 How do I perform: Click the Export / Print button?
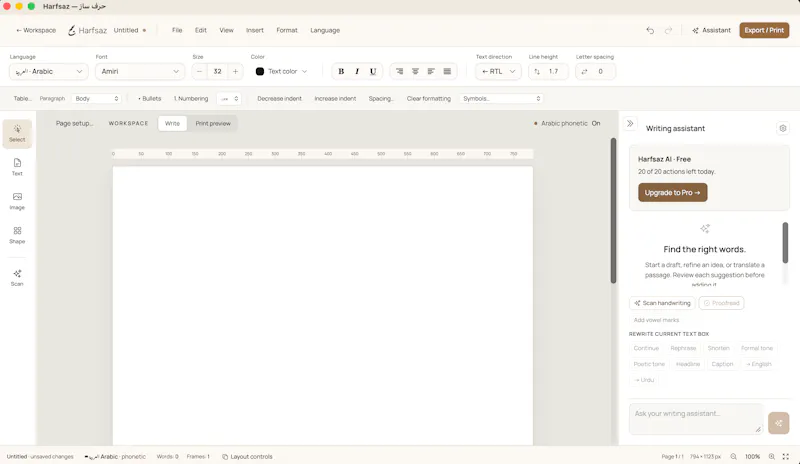(764, 31)
